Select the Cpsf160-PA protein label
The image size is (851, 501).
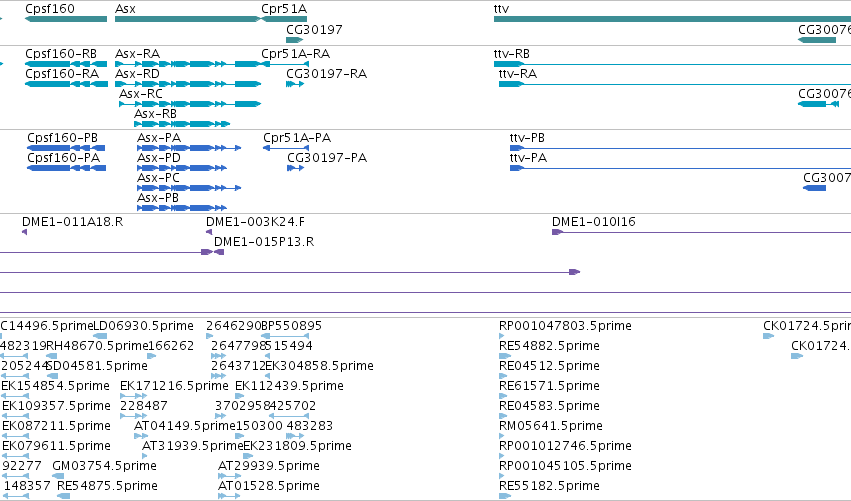coord(63,158)
